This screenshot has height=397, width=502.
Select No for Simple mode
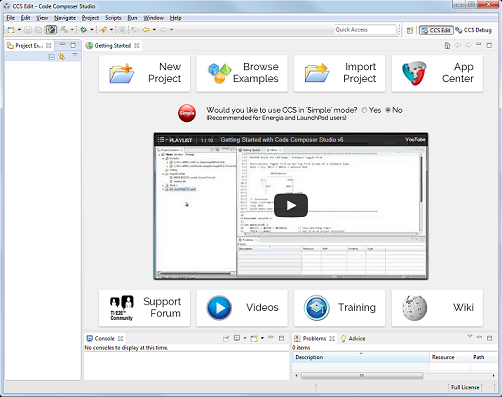388,110
